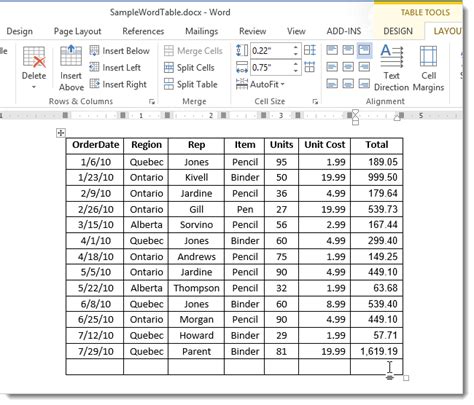Click the table resize handle

pyautogui.click(x=406, y=378)
